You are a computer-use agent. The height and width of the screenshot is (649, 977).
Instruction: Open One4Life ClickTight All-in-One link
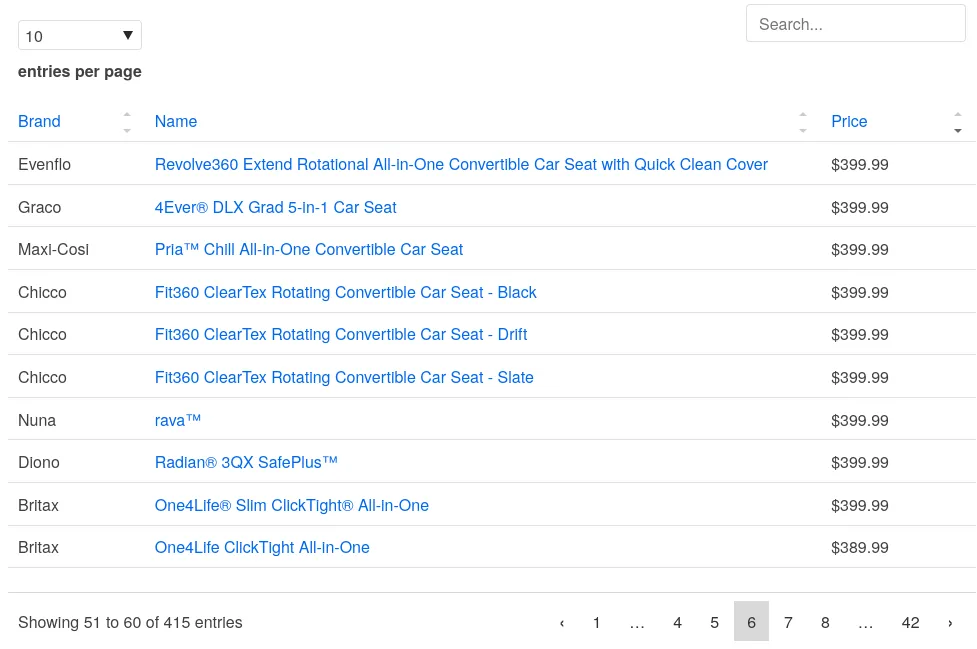tap(262, 547)
